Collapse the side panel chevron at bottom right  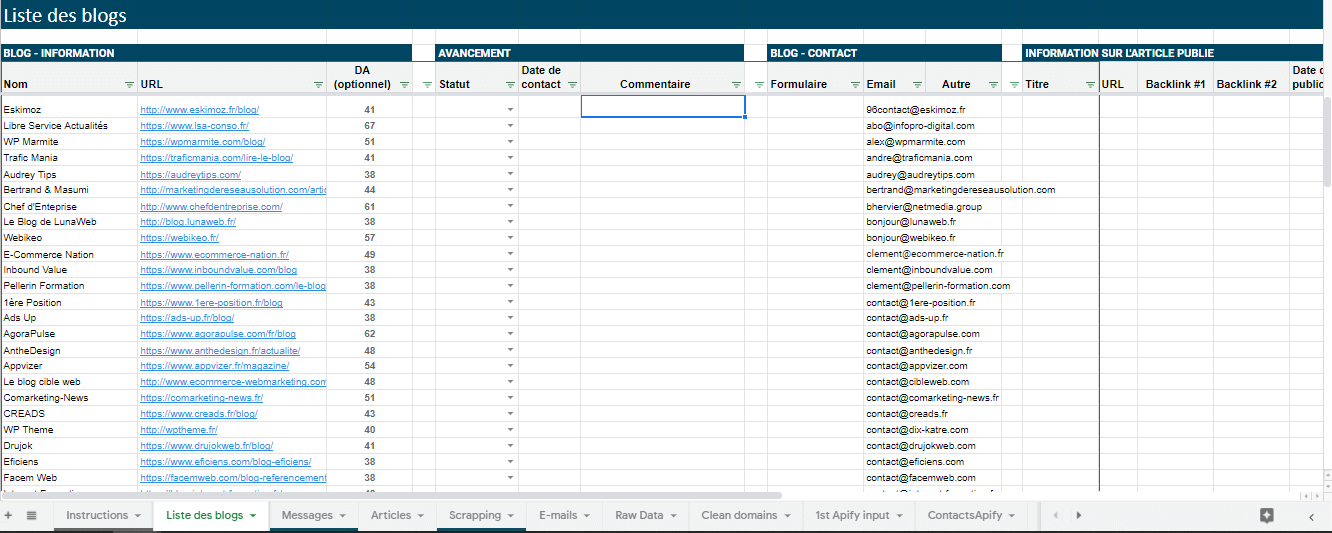pos(1311,516)
